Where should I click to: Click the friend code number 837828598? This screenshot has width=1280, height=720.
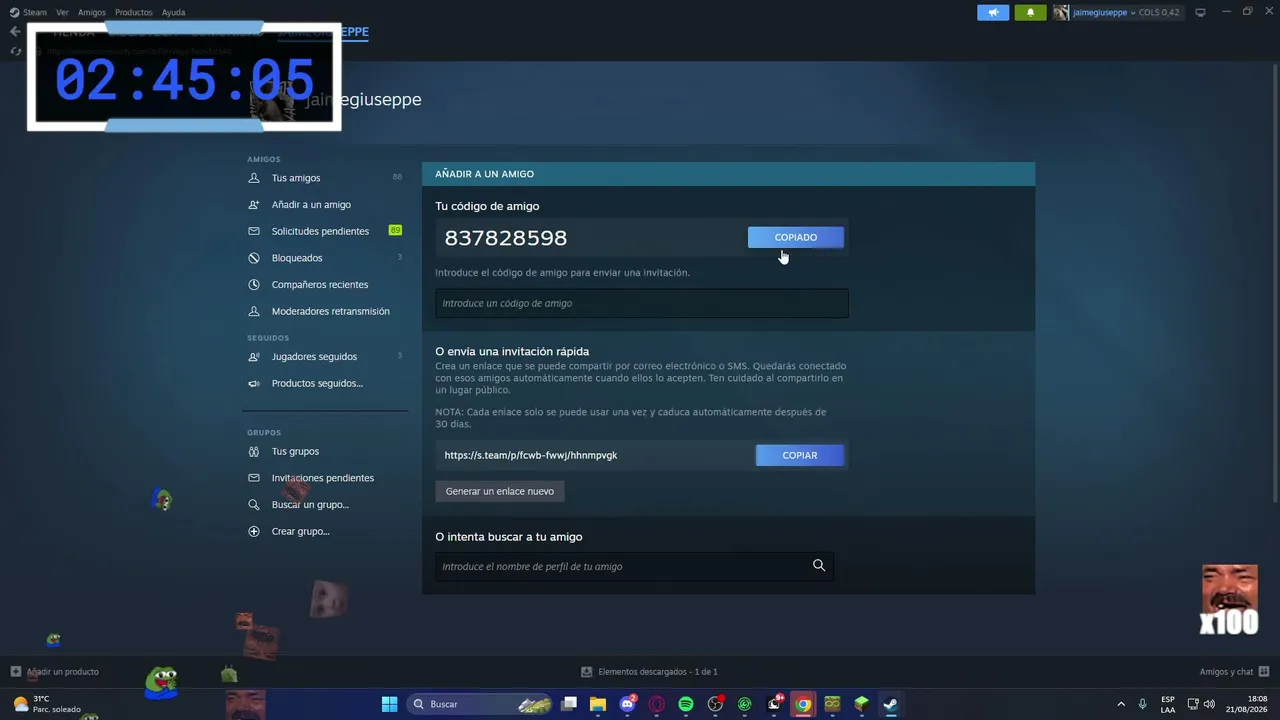pos(506,238)
